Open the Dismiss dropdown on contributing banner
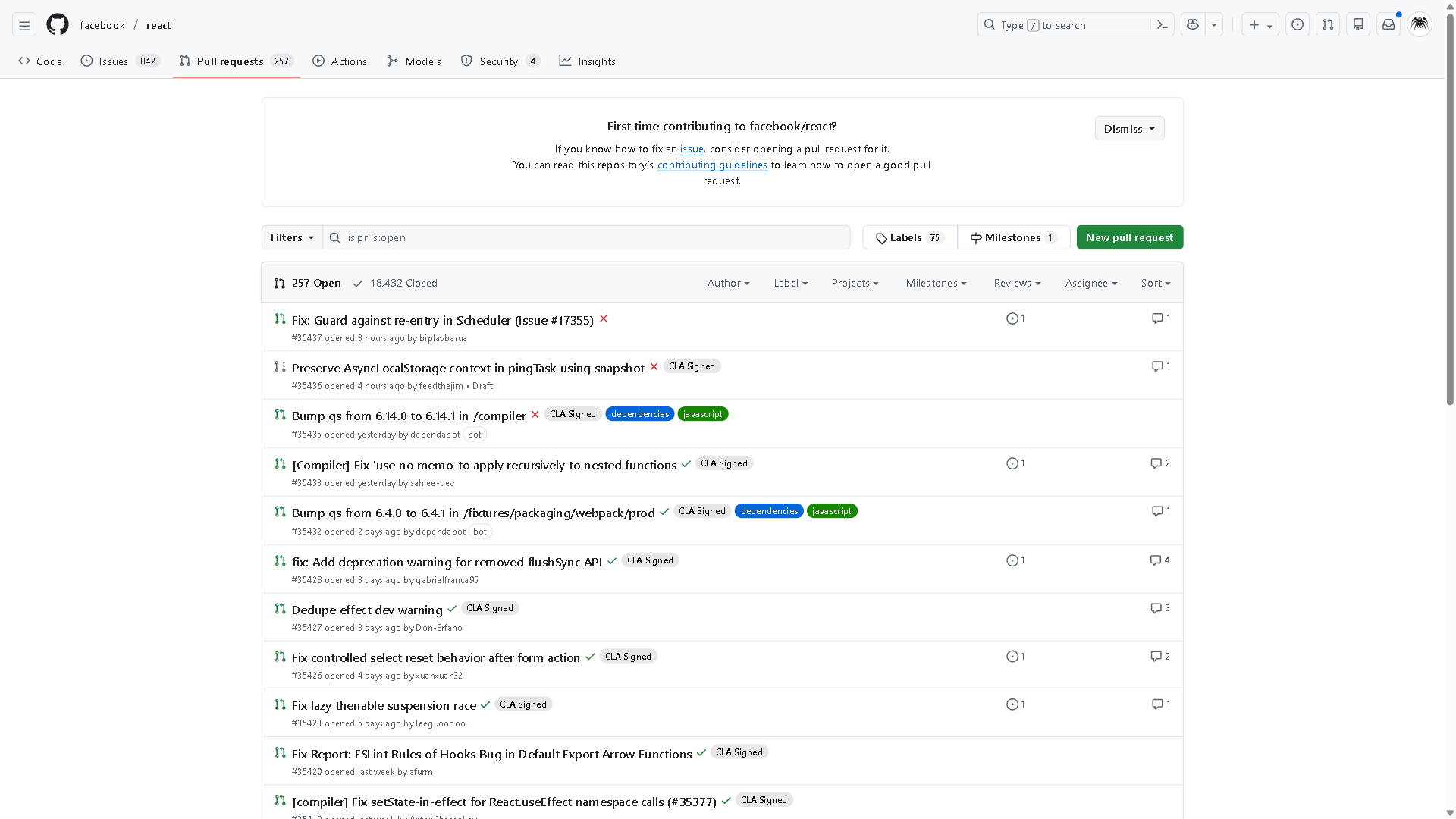This screenshot has height=819, width=1456. point(1129,129)
